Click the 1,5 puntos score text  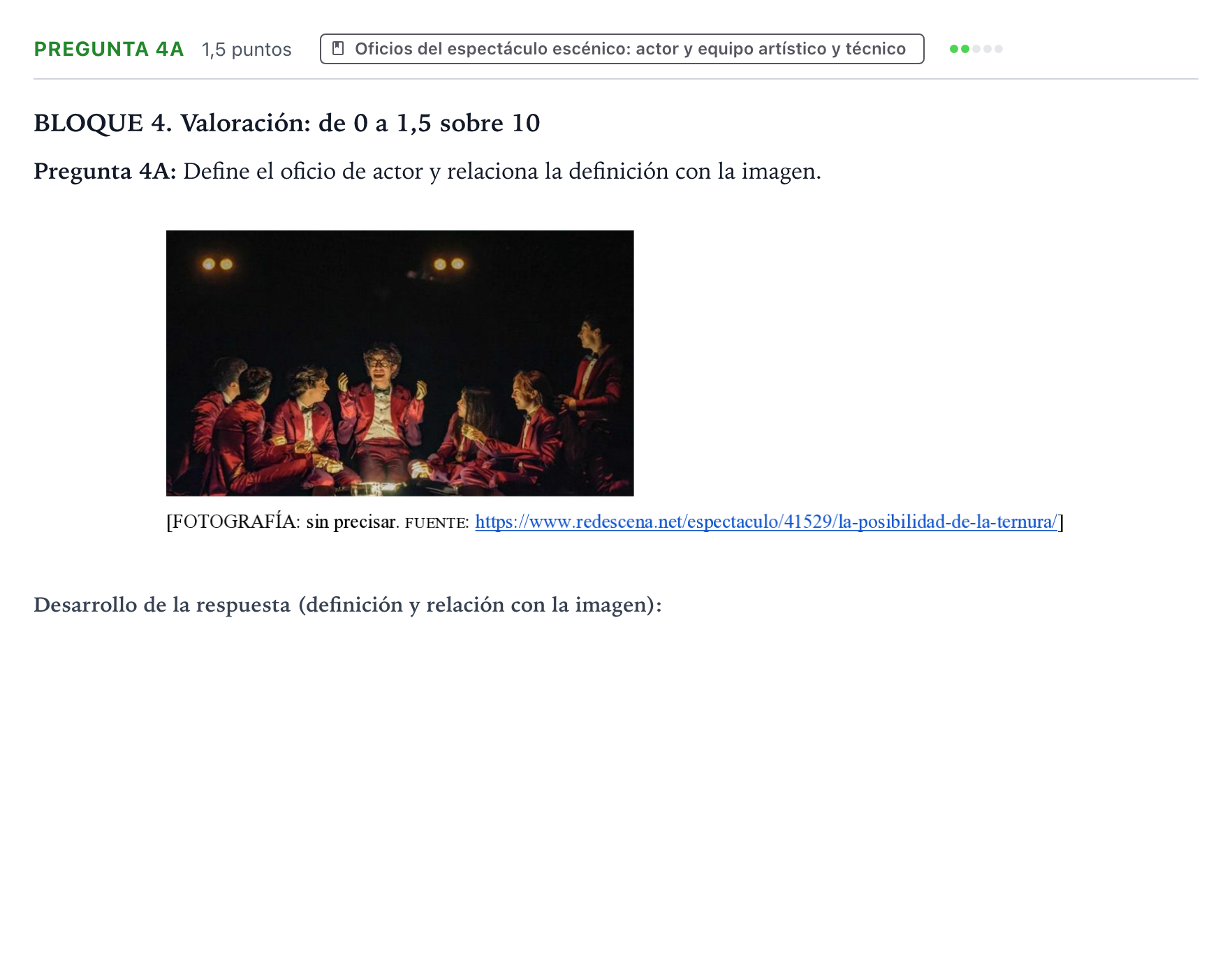point(247,50)
